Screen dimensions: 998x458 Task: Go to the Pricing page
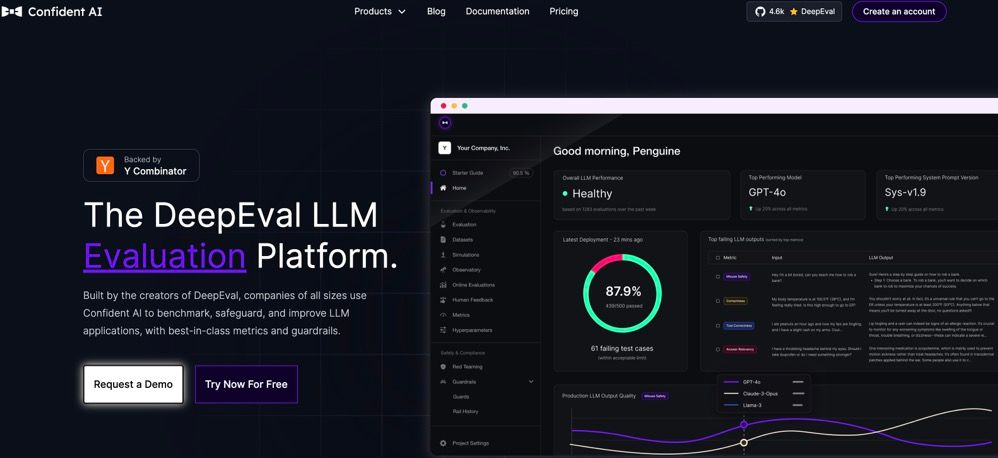[564, 11]
